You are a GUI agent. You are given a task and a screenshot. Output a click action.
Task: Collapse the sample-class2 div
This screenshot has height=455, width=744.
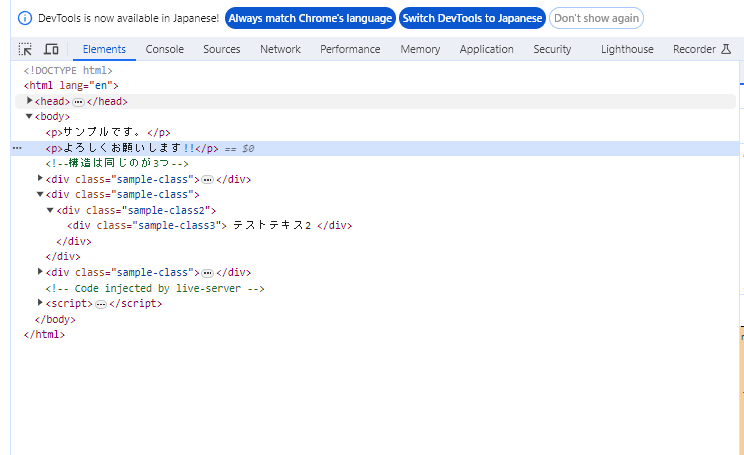point(50,210)
